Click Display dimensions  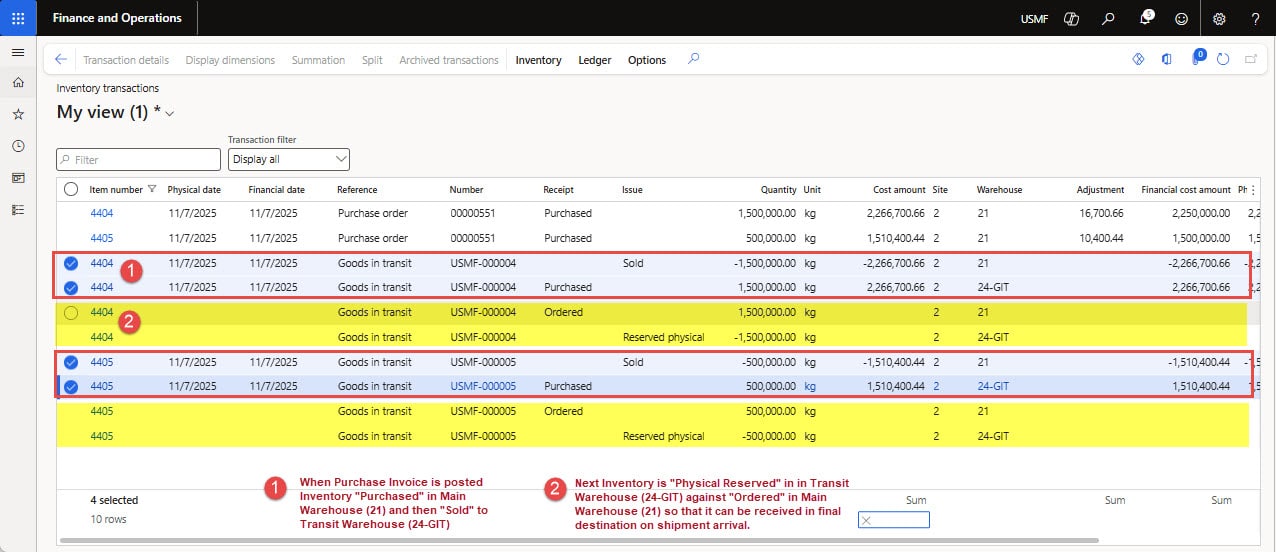coord(230,60)
